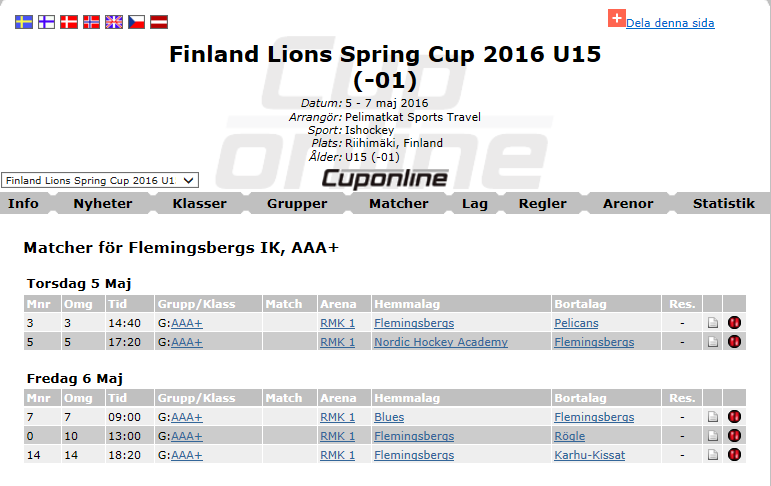Click the Latvian flag icon

(159, 22)
